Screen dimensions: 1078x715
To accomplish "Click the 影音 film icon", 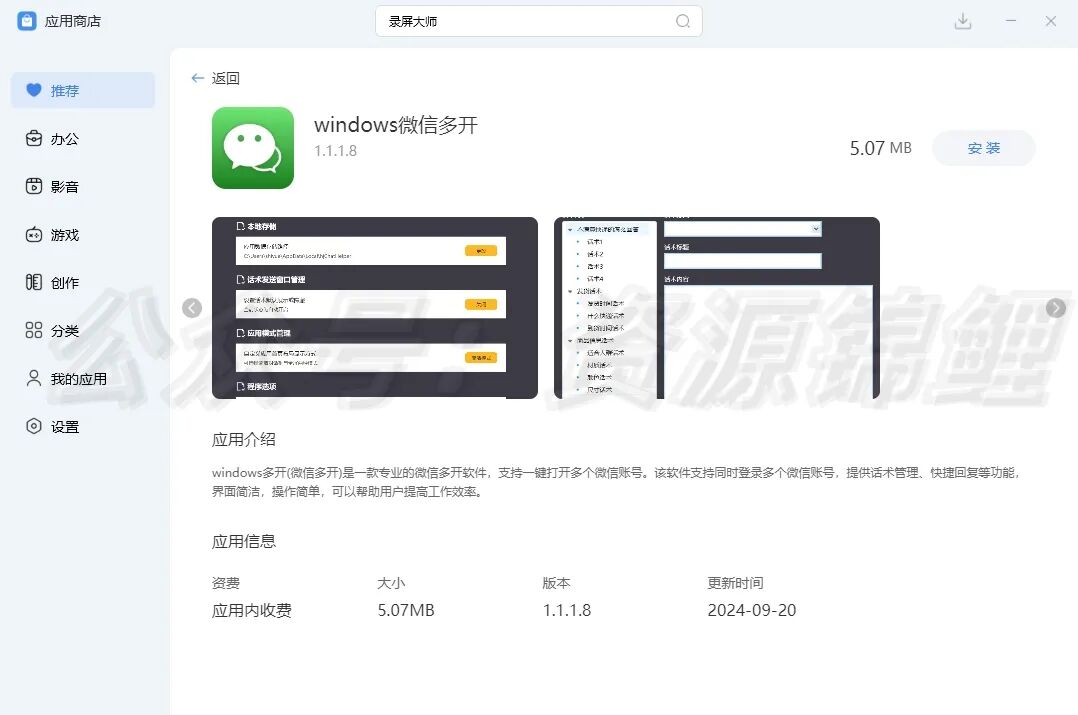I will [x=34, y=186].
